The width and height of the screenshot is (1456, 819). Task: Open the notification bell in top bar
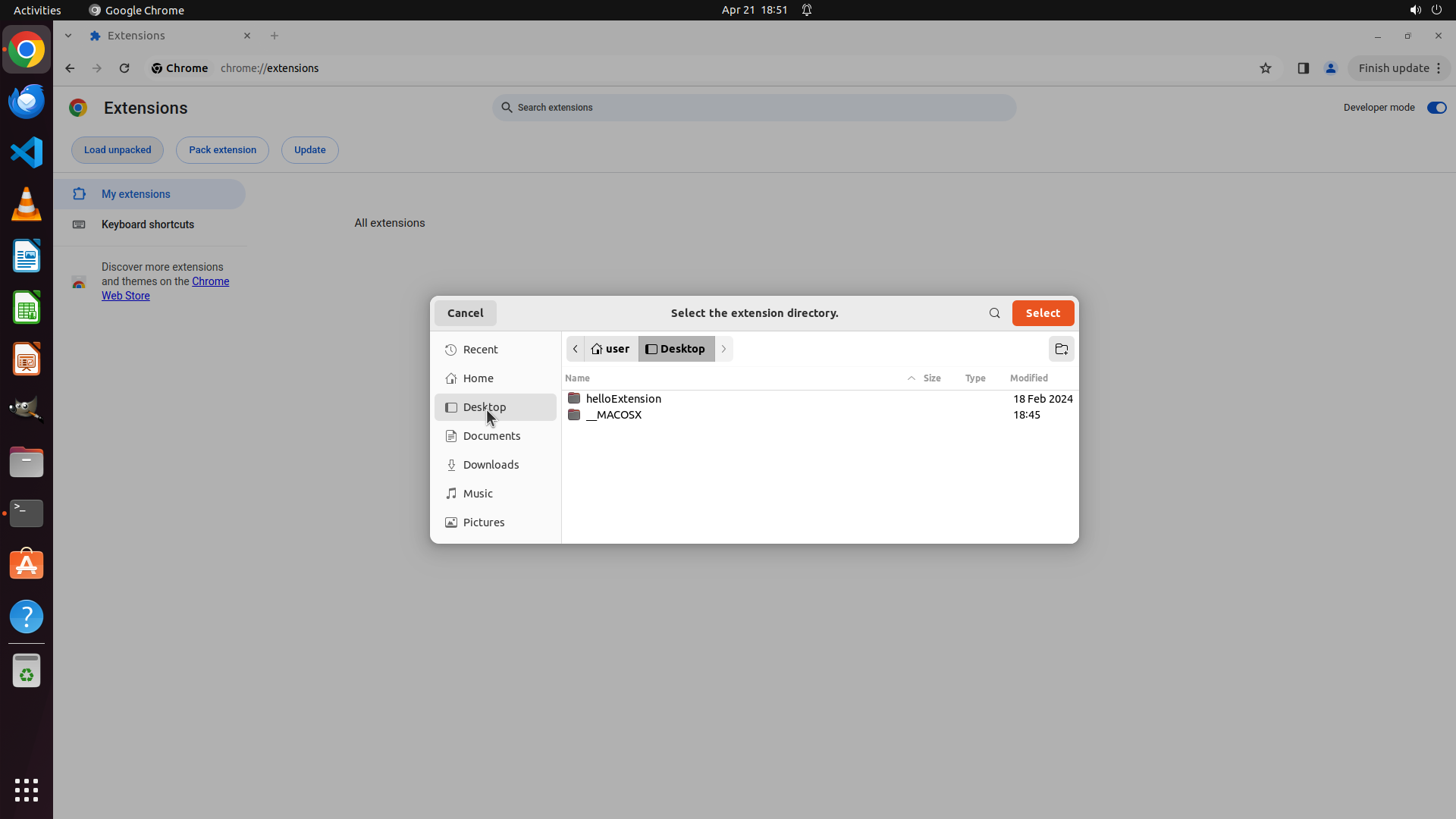coord(807,10)
